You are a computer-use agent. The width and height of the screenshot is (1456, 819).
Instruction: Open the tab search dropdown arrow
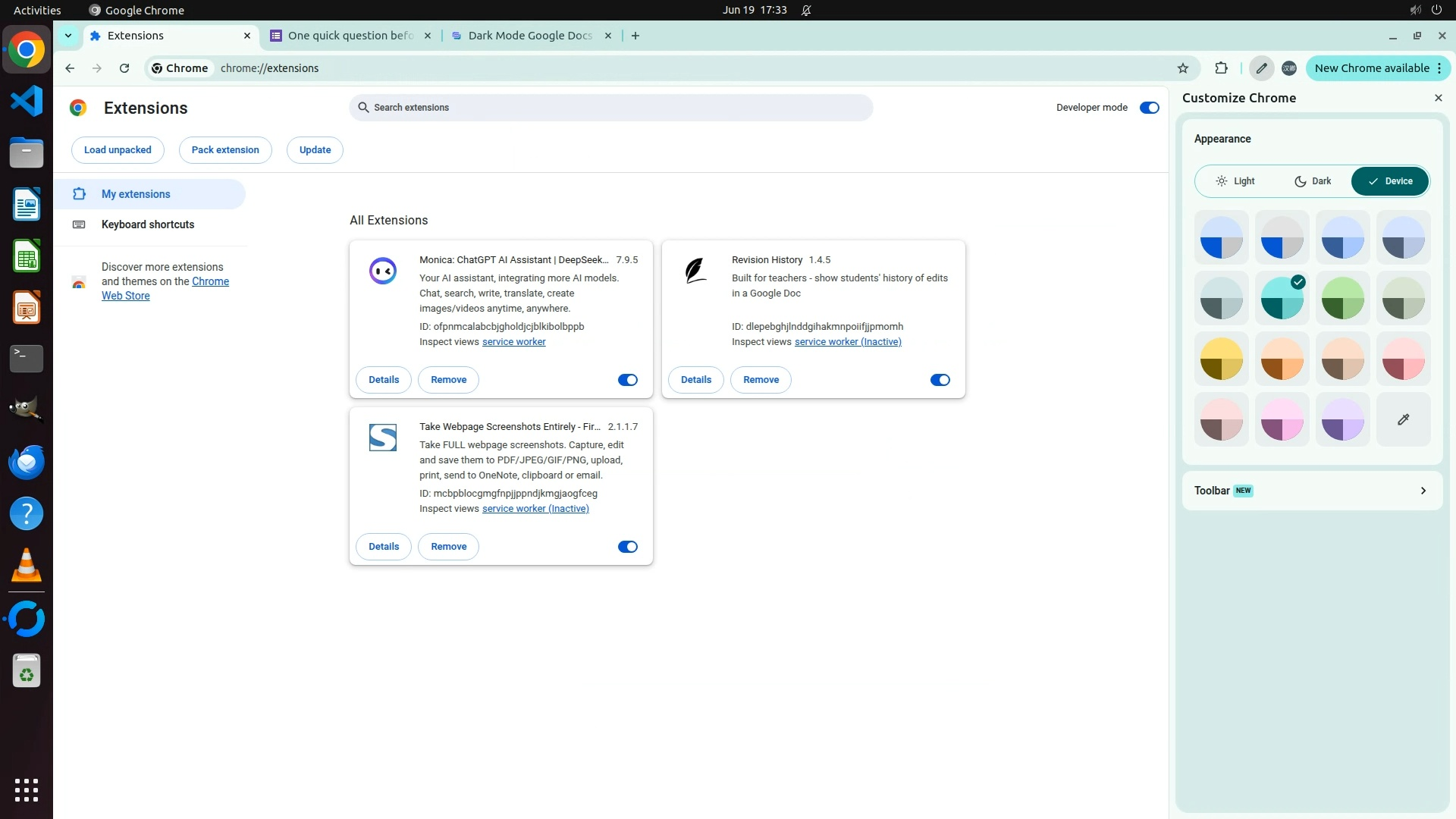(x=68, y=36)
